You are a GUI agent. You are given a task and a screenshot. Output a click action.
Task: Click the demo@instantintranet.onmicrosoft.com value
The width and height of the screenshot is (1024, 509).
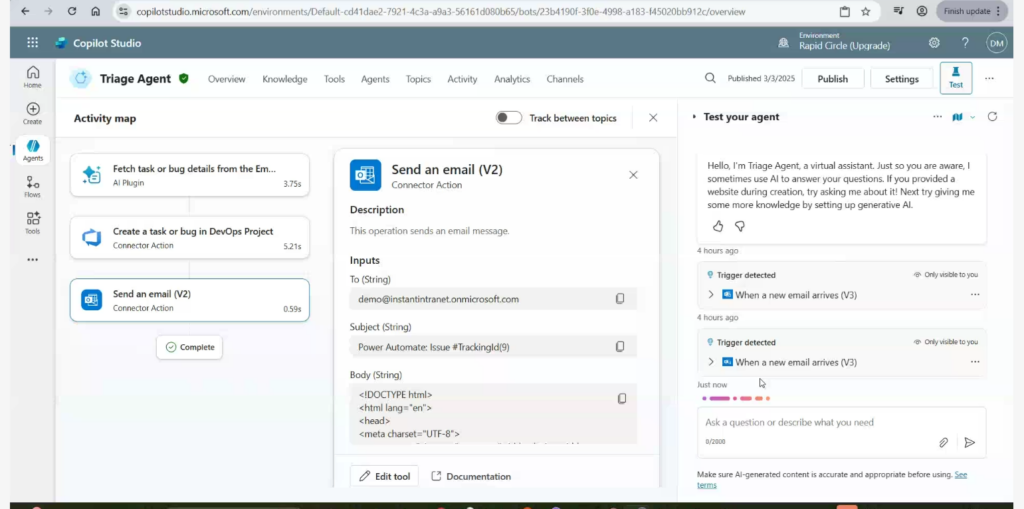pyautogui.click(x=438, y=299)
